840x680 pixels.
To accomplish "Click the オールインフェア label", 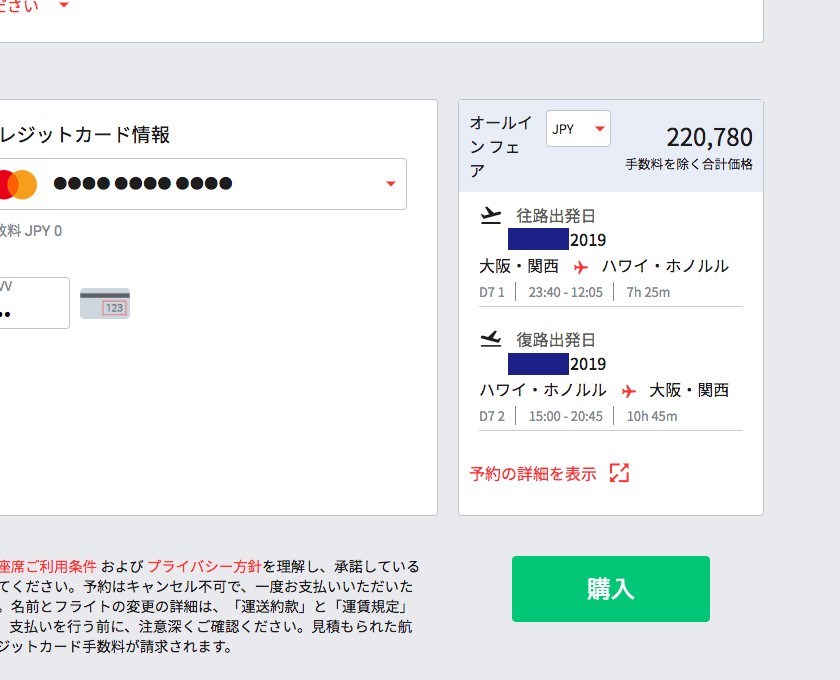I will pos(501,146).
